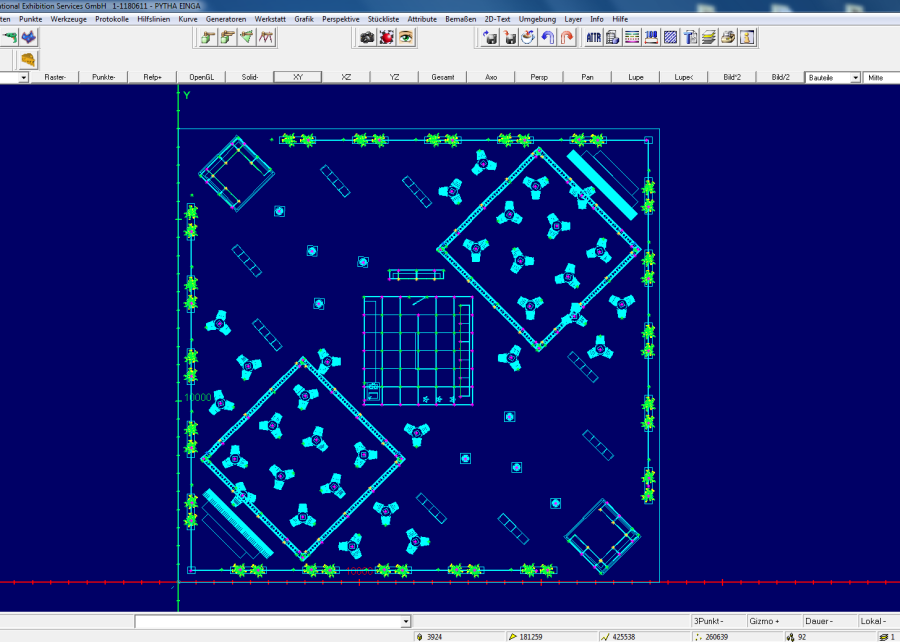
Task: Open the Stückliste menu
Action: click(x=385, y=19)
